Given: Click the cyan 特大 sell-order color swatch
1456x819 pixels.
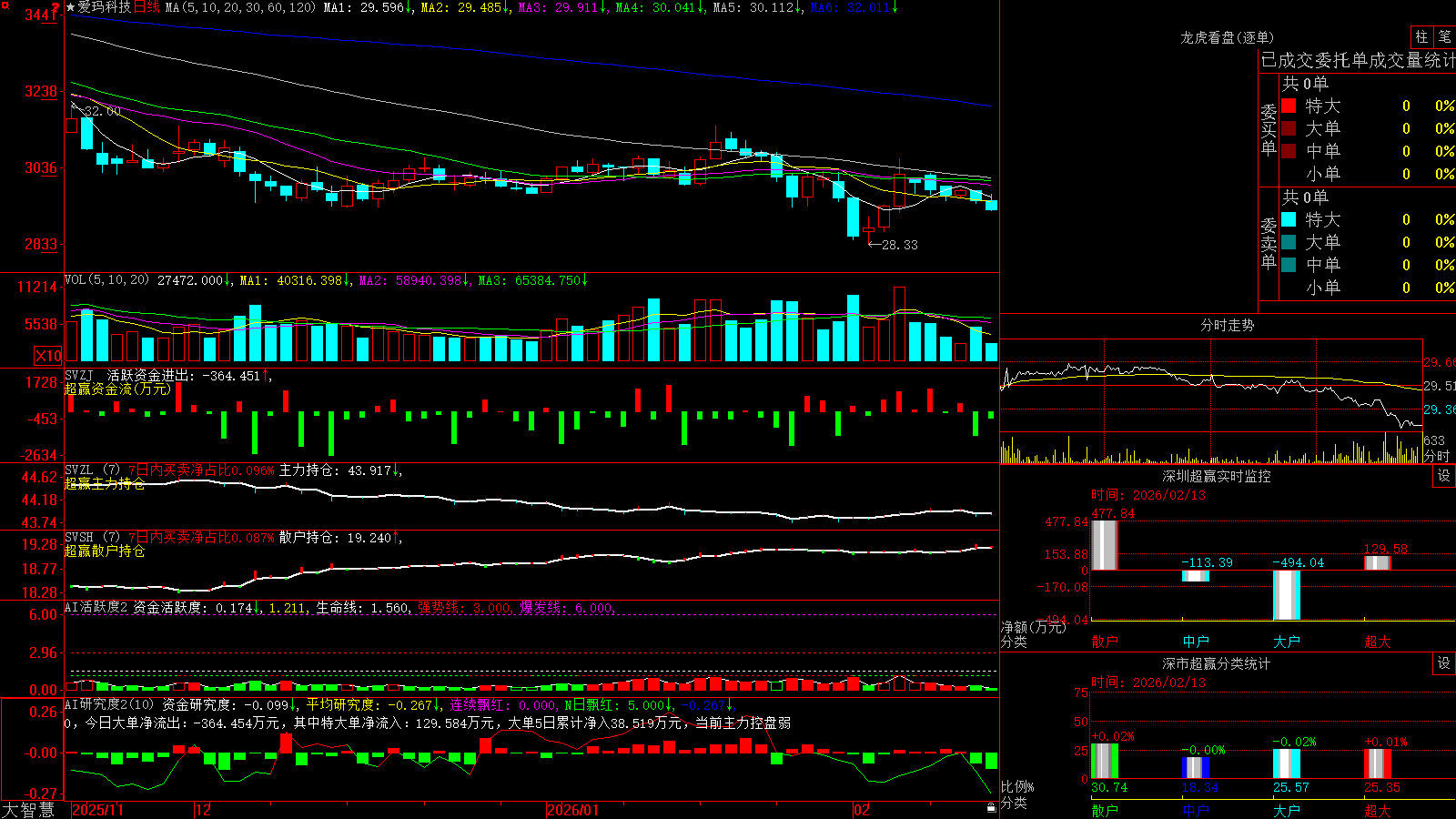Looking at the screenshot, I should pos(1289,219).
